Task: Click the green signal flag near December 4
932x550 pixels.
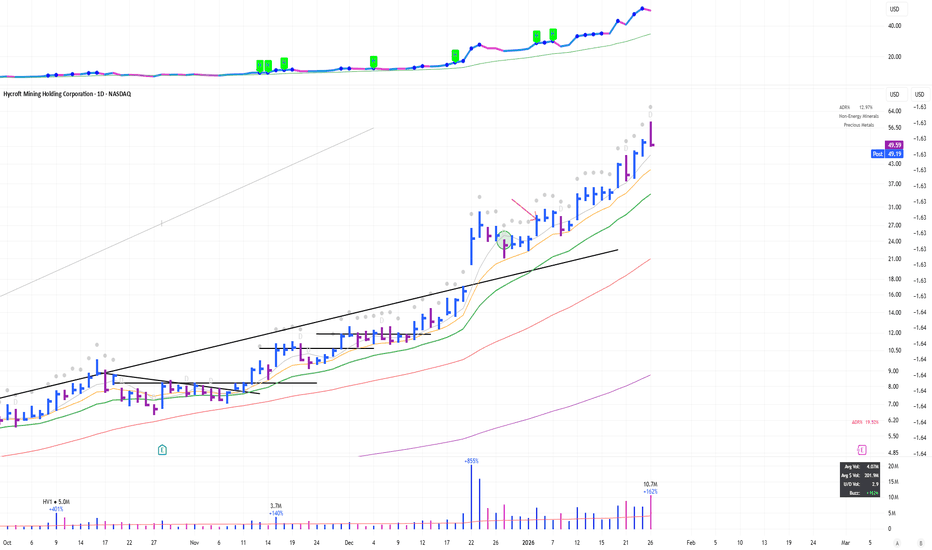Action: click(374, 61)
